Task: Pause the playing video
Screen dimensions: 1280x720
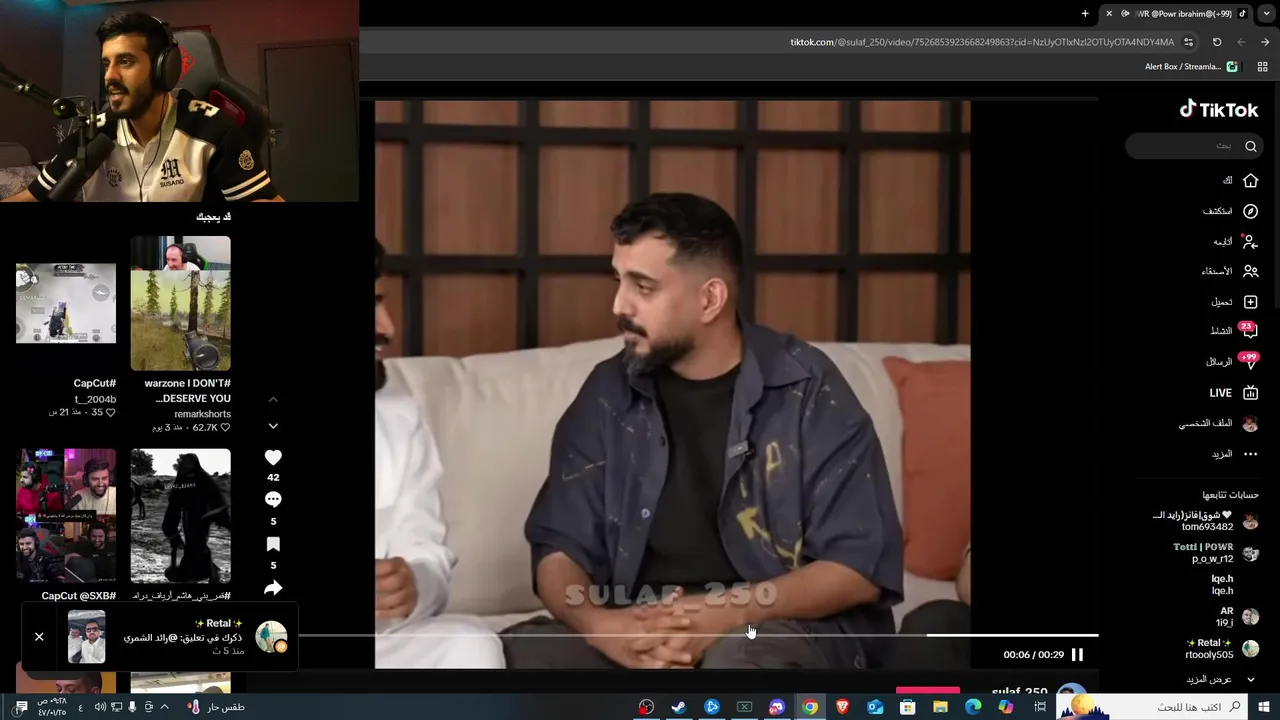Action: point(1077,655)
